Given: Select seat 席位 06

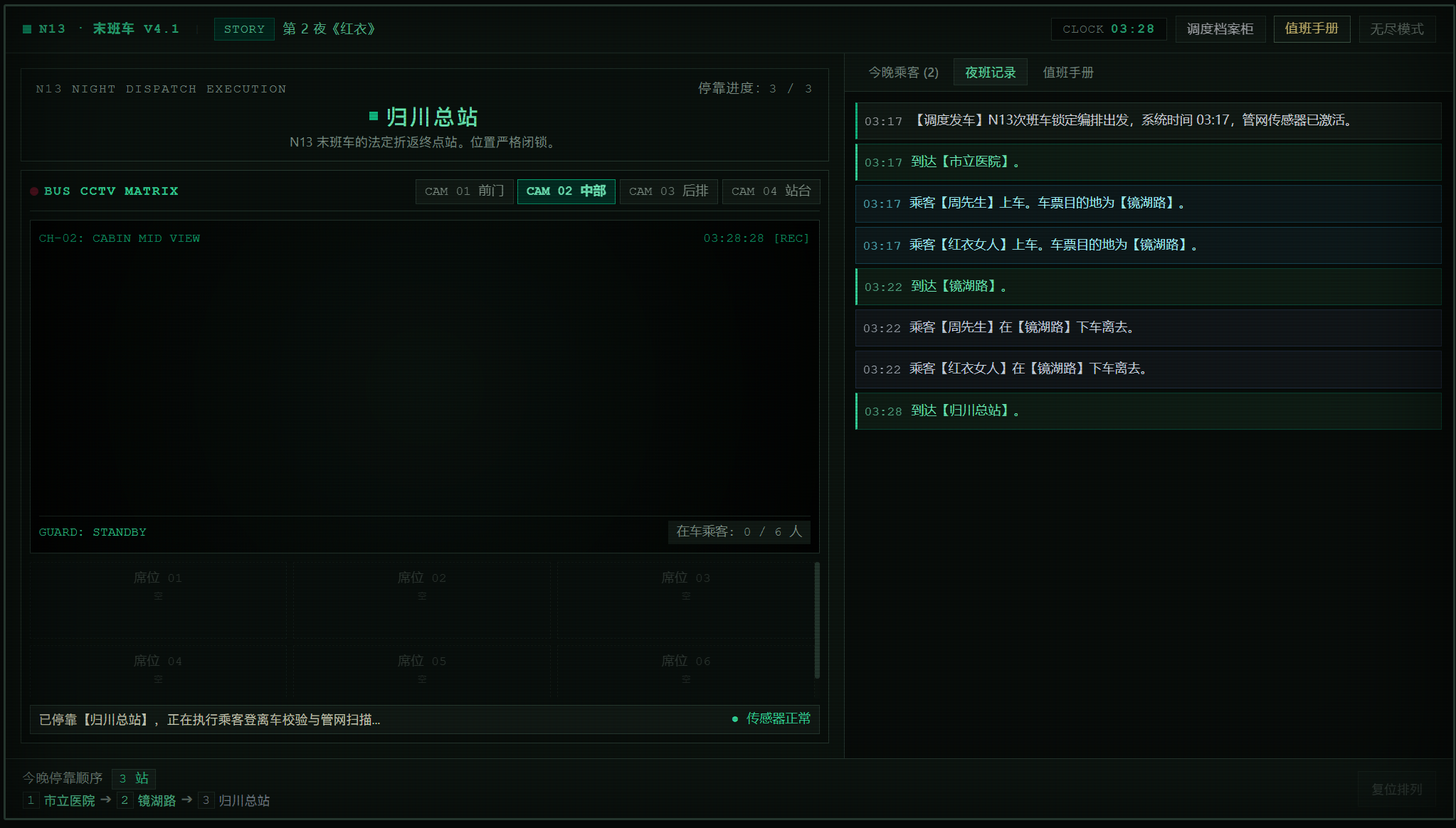Looking at the screenshot, I should (x=686, y=669).
